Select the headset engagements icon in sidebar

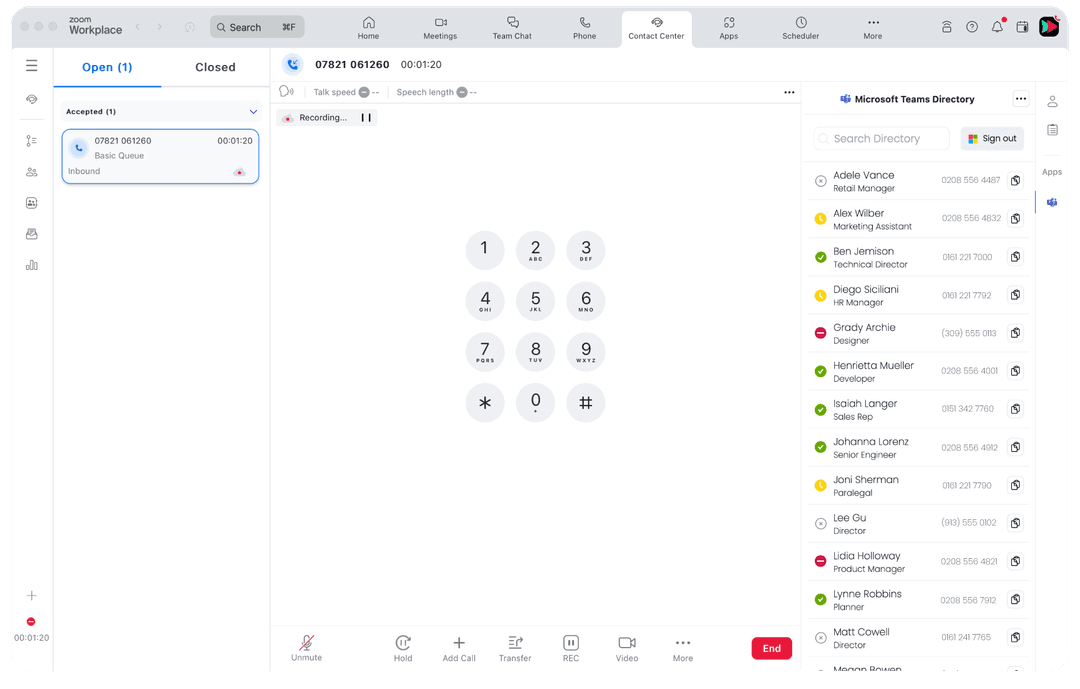[x=31, y=99]
